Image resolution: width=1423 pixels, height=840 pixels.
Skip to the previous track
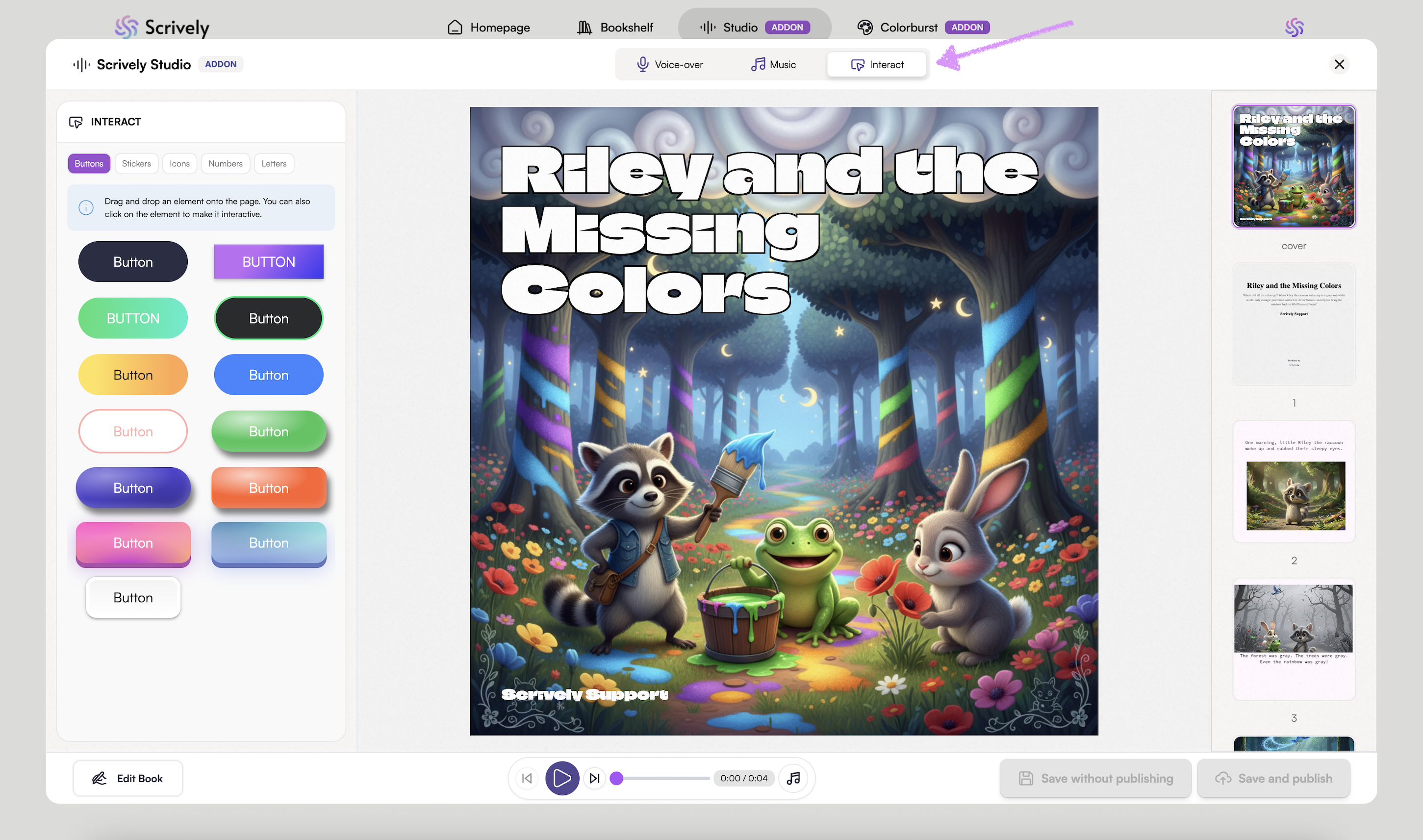[527, 778]
